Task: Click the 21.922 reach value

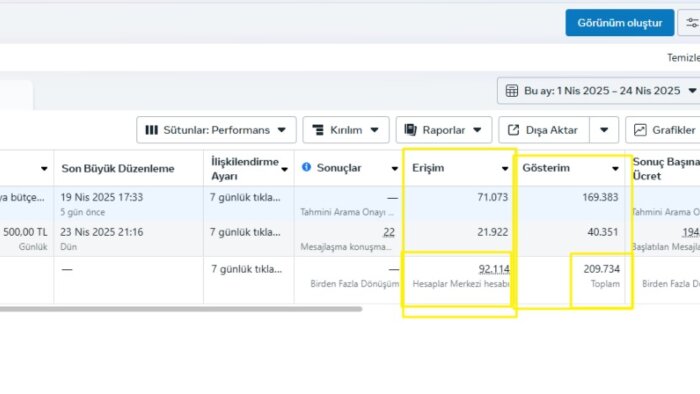Action: click(492, 232)
